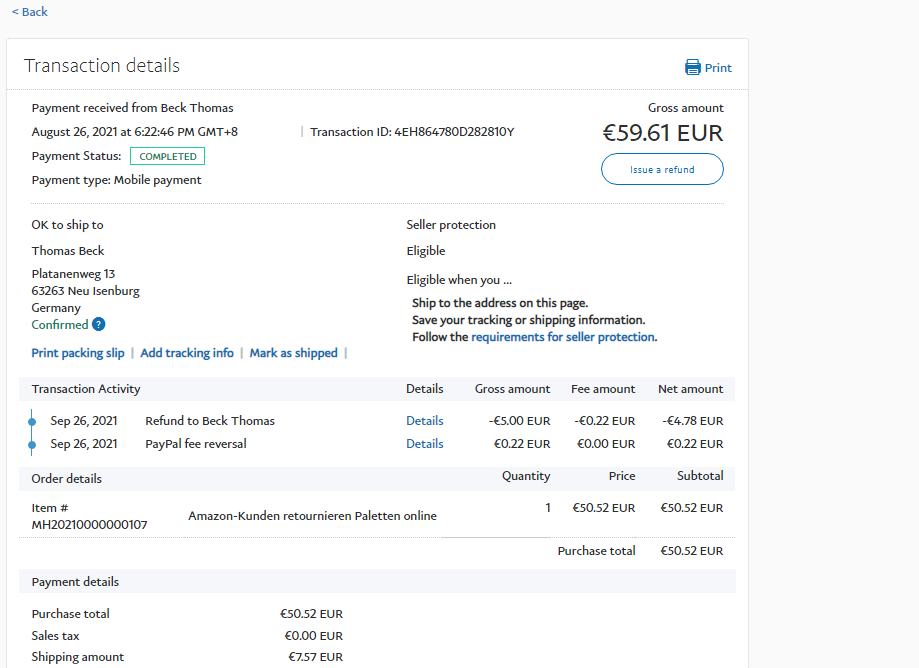Image resolution: width=919 pixels, height=668 pixels.
Task: Click the timeline dot for the Beck Thomas refund
Action: pyautogui.click(x=32, y=422)
